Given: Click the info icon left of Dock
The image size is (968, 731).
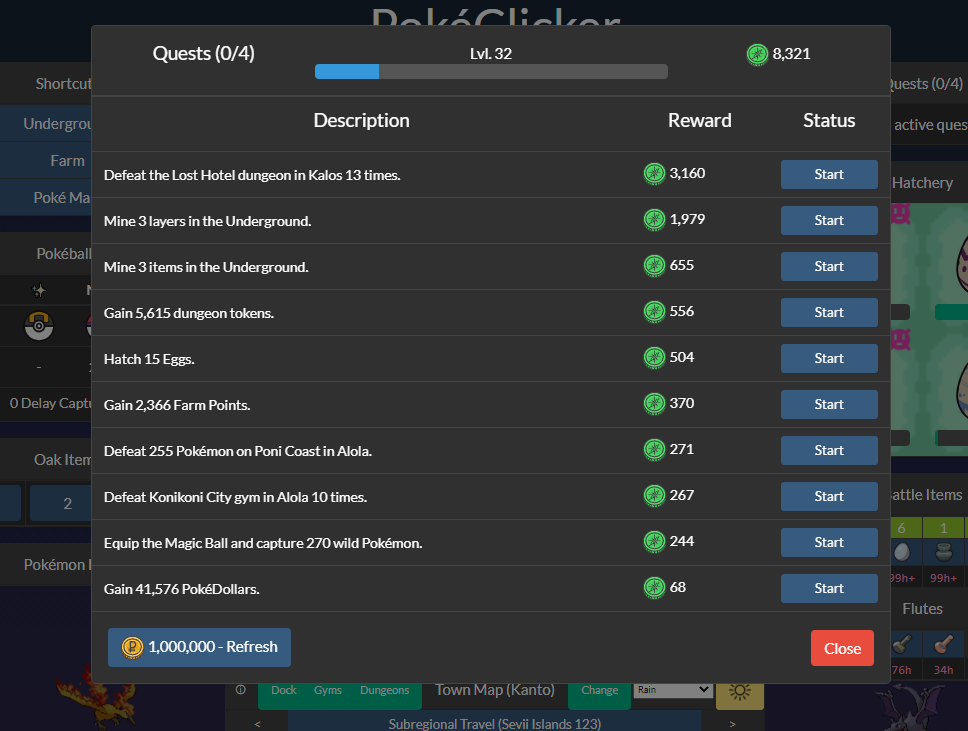Looking at the screenshot, I should click(241, 690).
